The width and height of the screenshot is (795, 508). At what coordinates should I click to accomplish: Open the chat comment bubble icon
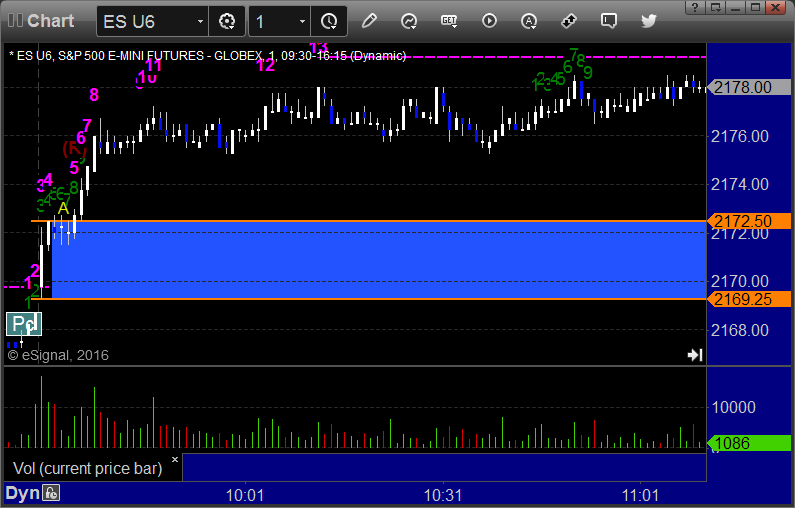coord(608,21)
